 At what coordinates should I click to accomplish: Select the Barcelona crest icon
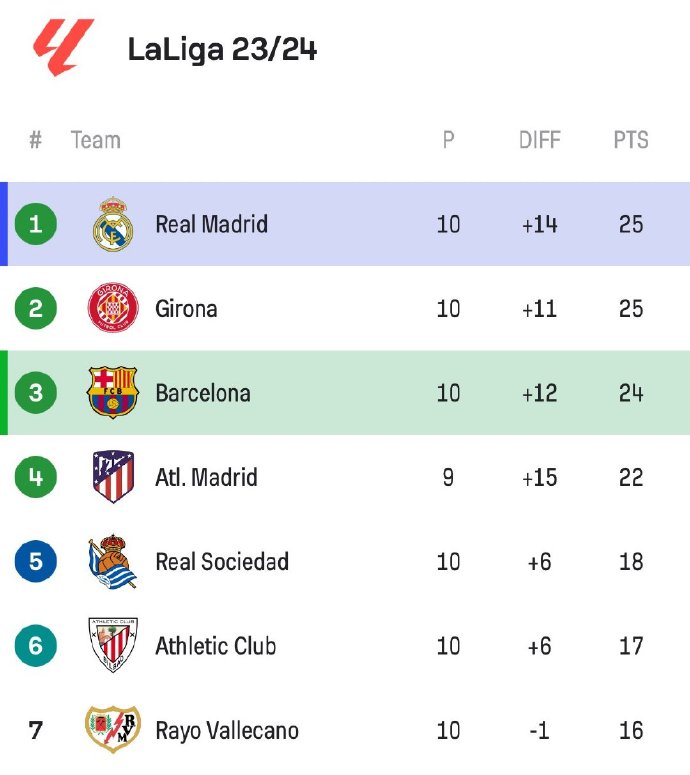112,392
